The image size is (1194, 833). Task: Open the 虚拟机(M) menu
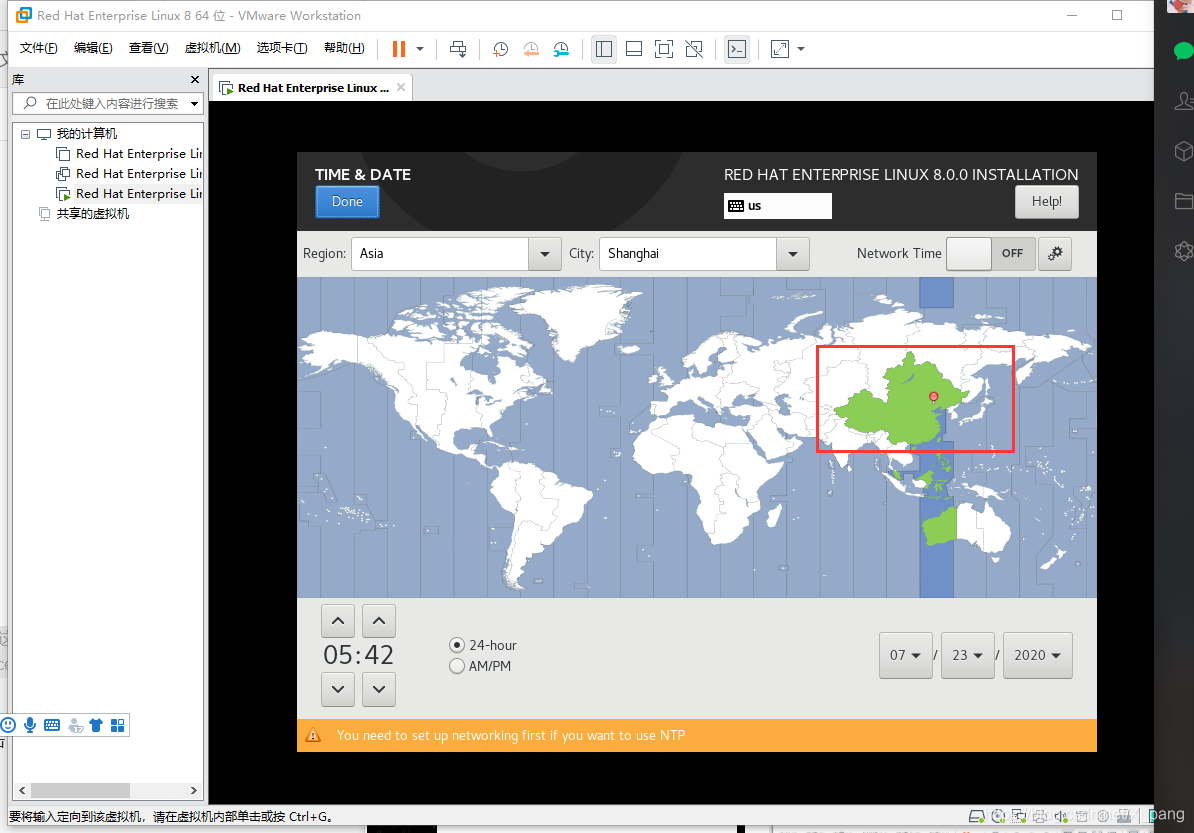(212, 48)
